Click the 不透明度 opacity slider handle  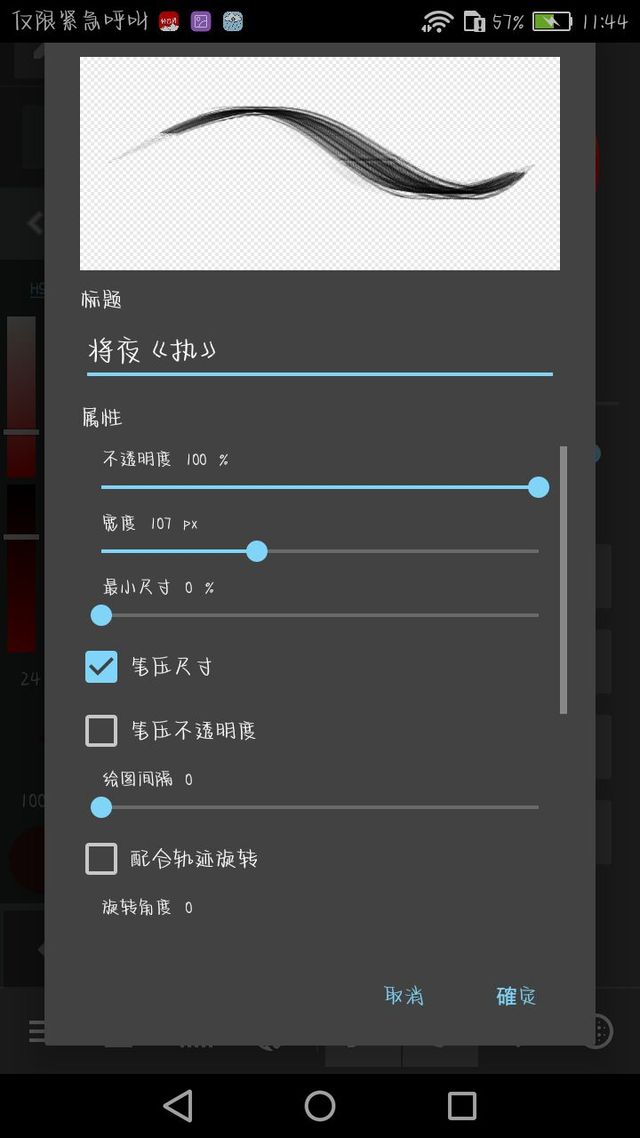coord(538,487)
